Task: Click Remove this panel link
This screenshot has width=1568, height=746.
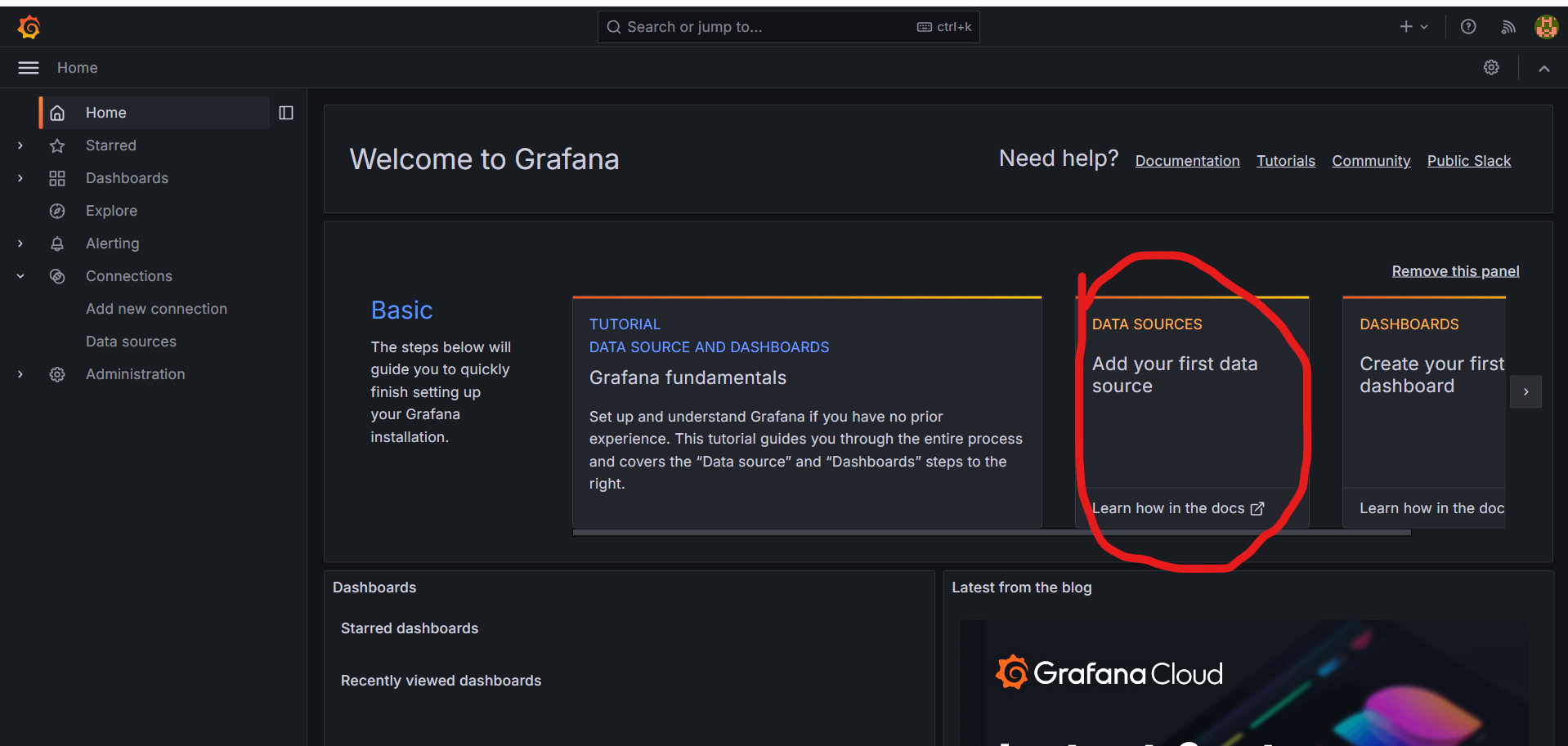Action: click(x=1455, y=271)
